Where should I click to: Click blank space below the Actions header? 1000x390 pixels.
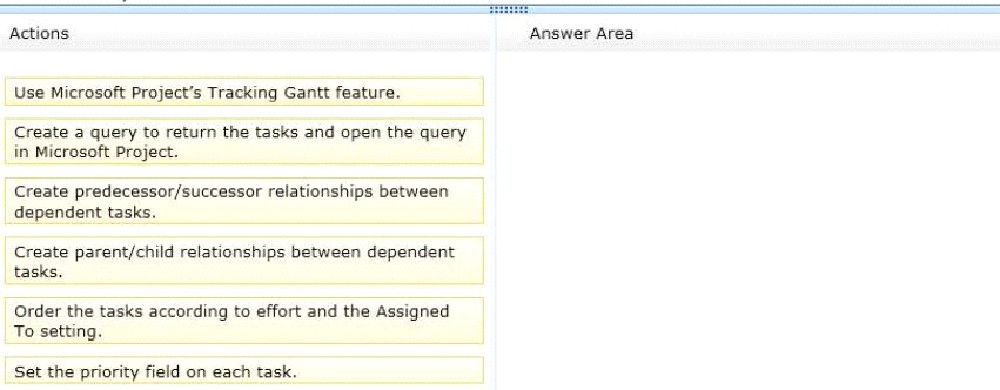pos(246,65)
